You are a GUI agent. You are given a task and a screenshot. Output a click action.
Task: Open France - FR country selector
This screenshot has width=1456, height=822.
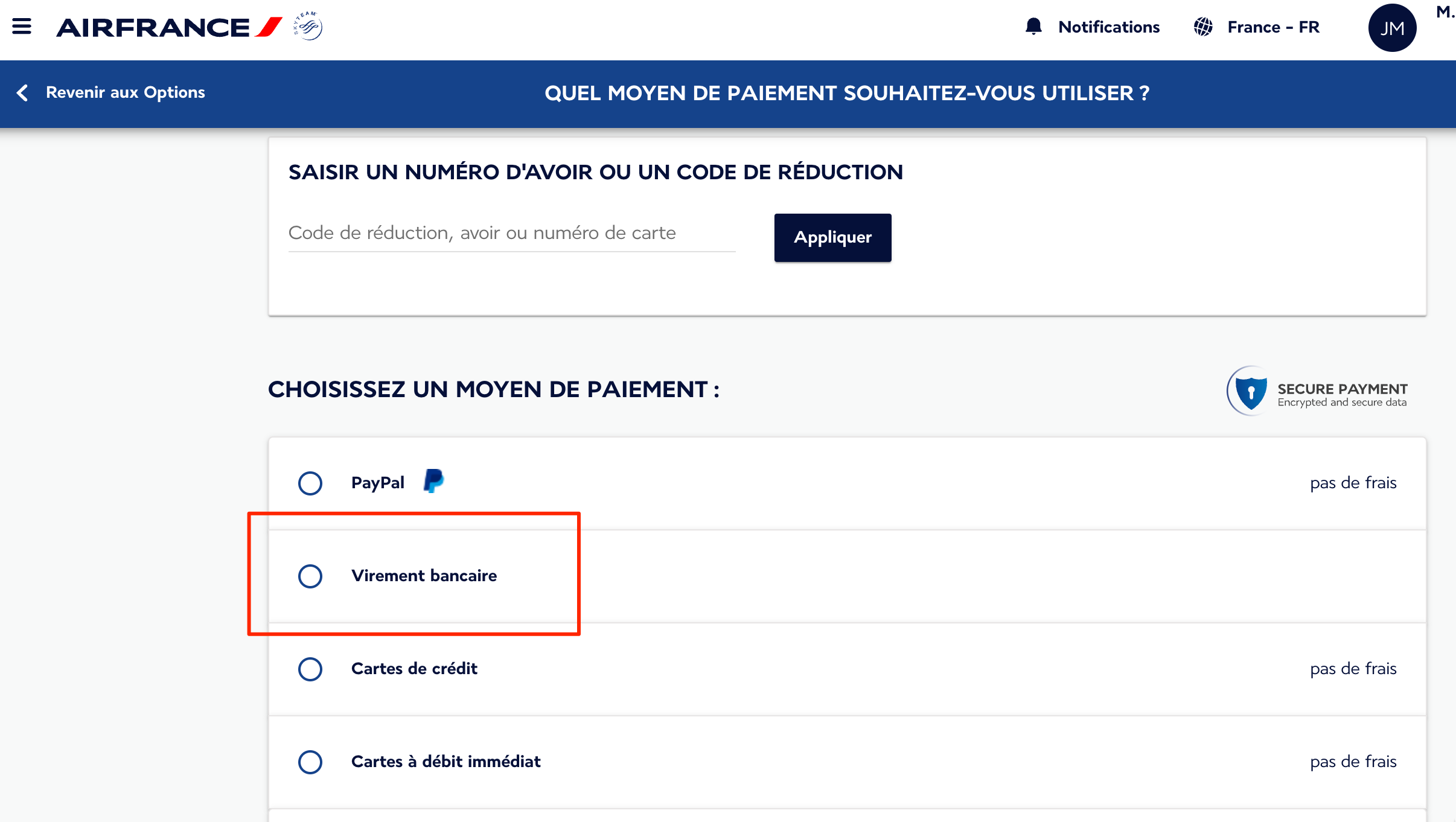pyautogui.click(x=1273, y=27)
